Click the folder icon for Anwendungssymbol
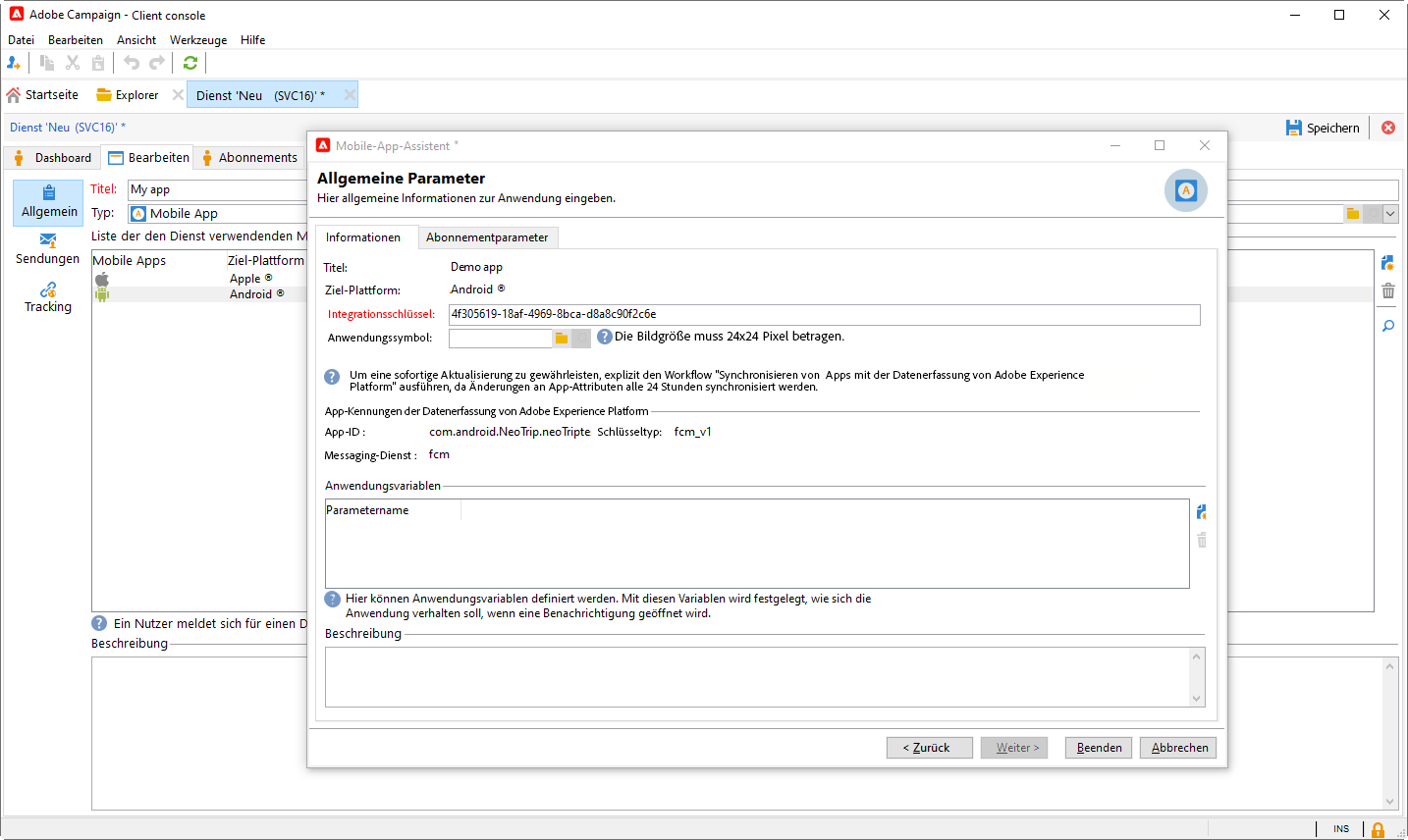1408x840 pixels. [562, 338]
